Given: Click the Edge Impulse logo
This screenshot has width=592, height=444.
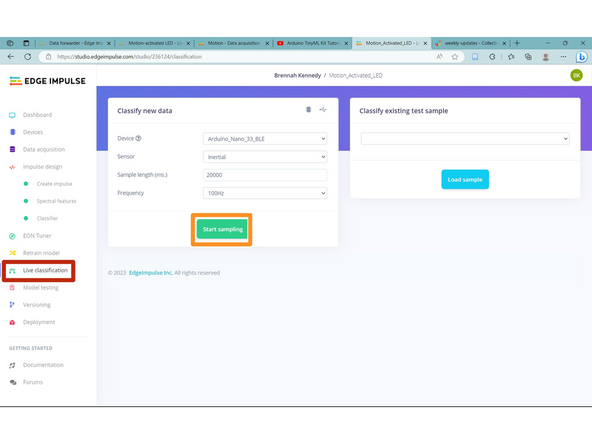Looking at the screenshot, I should 48,81.
